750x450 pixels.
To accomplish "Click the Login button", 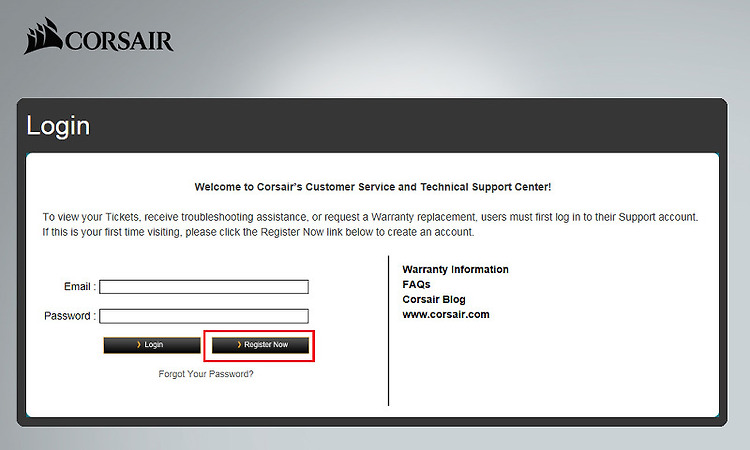I will pyautogui.click(x=152, y=345).
